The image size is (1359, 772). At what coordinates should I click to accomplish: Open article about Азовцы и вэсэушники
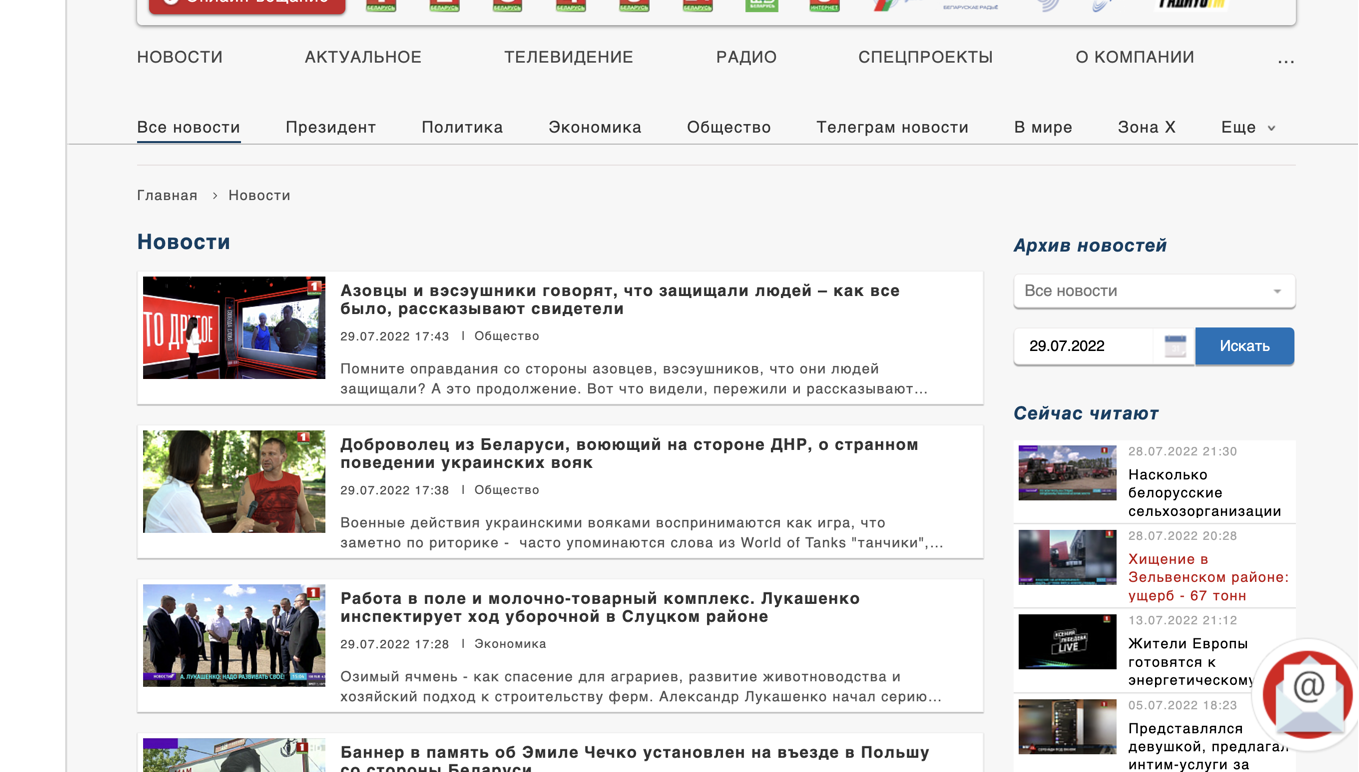[x=620, y=299]
